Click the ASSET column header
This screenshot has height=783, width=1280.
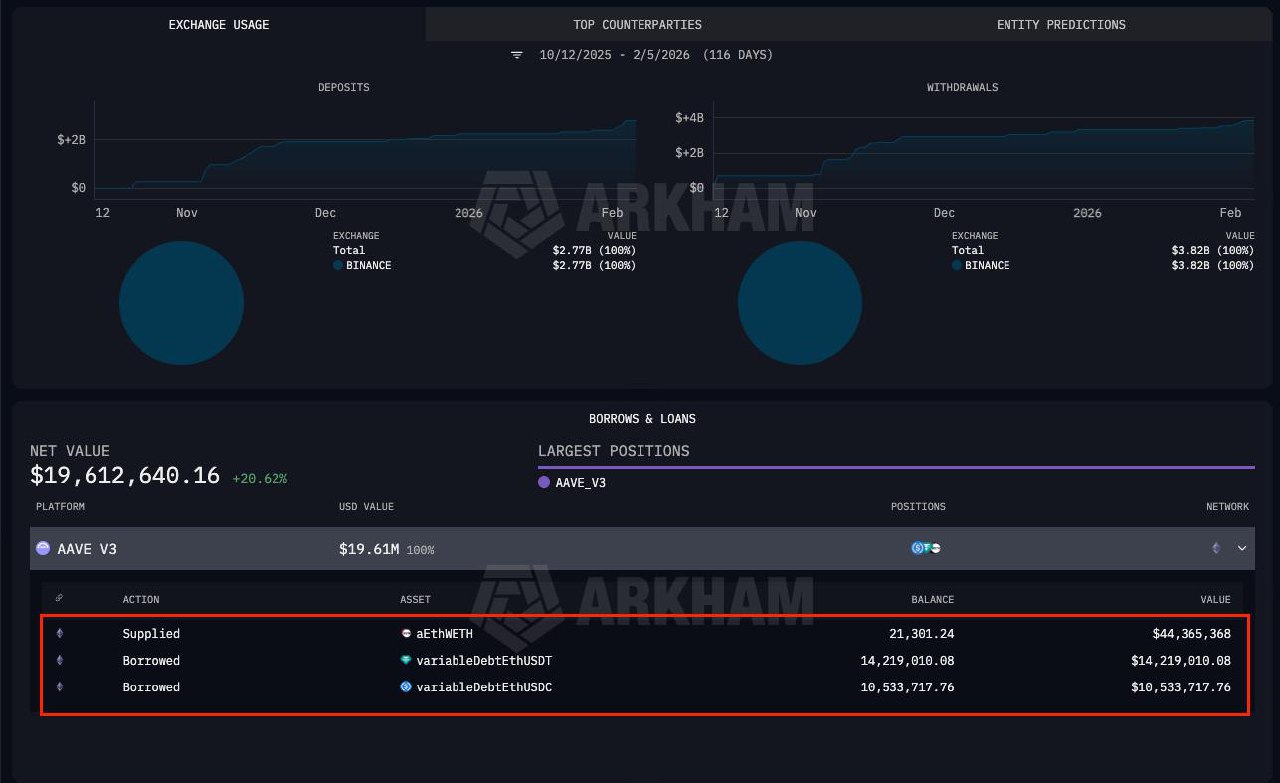415,600
